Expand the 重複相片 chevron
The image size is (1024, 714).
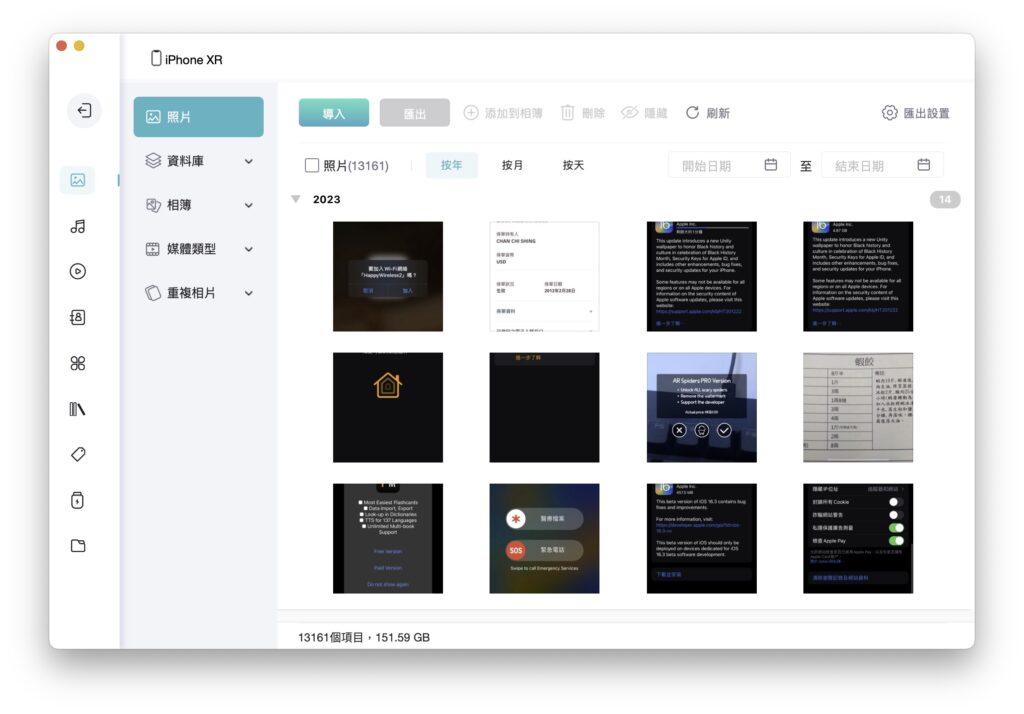tap(249, 293)
